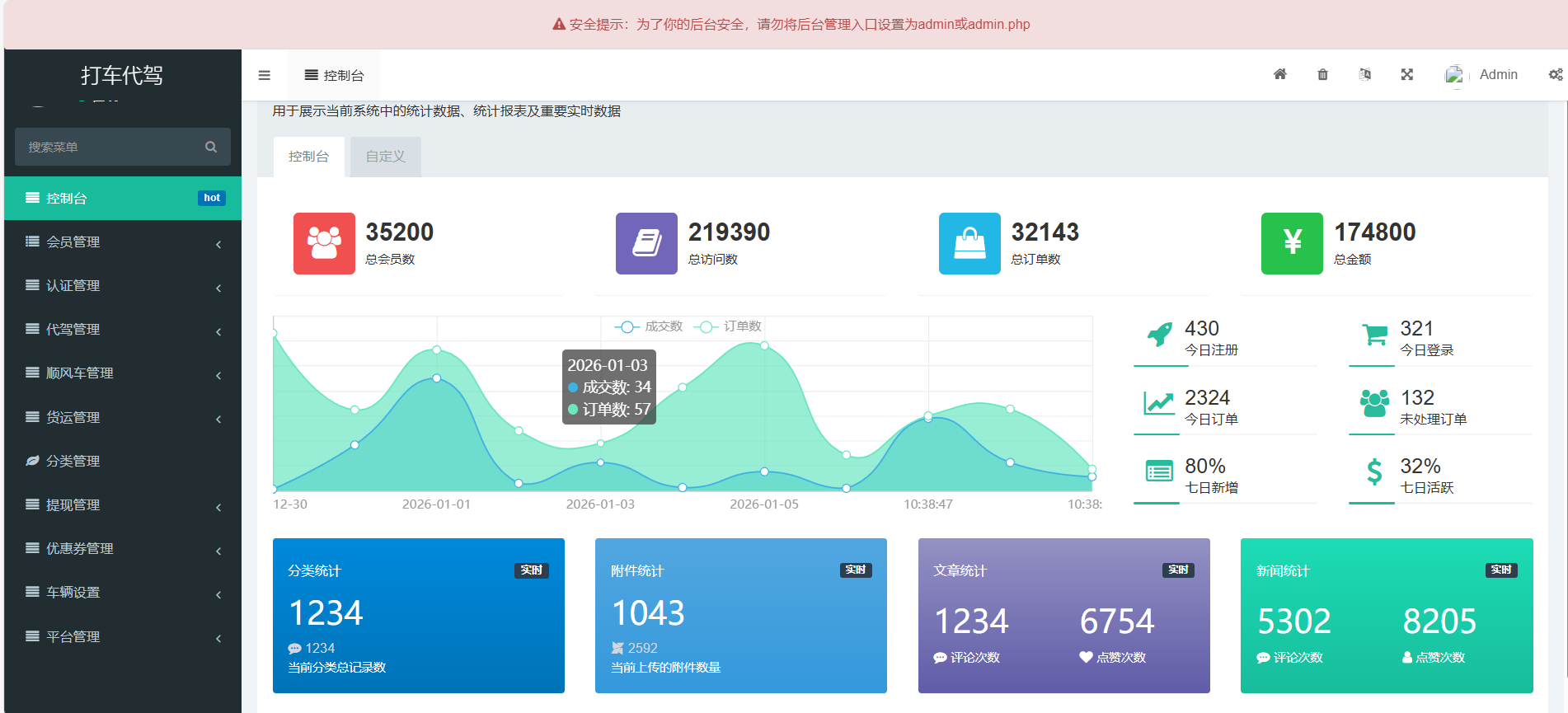Click the red total members icon
The height and width of the screenshot is (713, 1568).
pyautogui.click(x=324, y=243)
